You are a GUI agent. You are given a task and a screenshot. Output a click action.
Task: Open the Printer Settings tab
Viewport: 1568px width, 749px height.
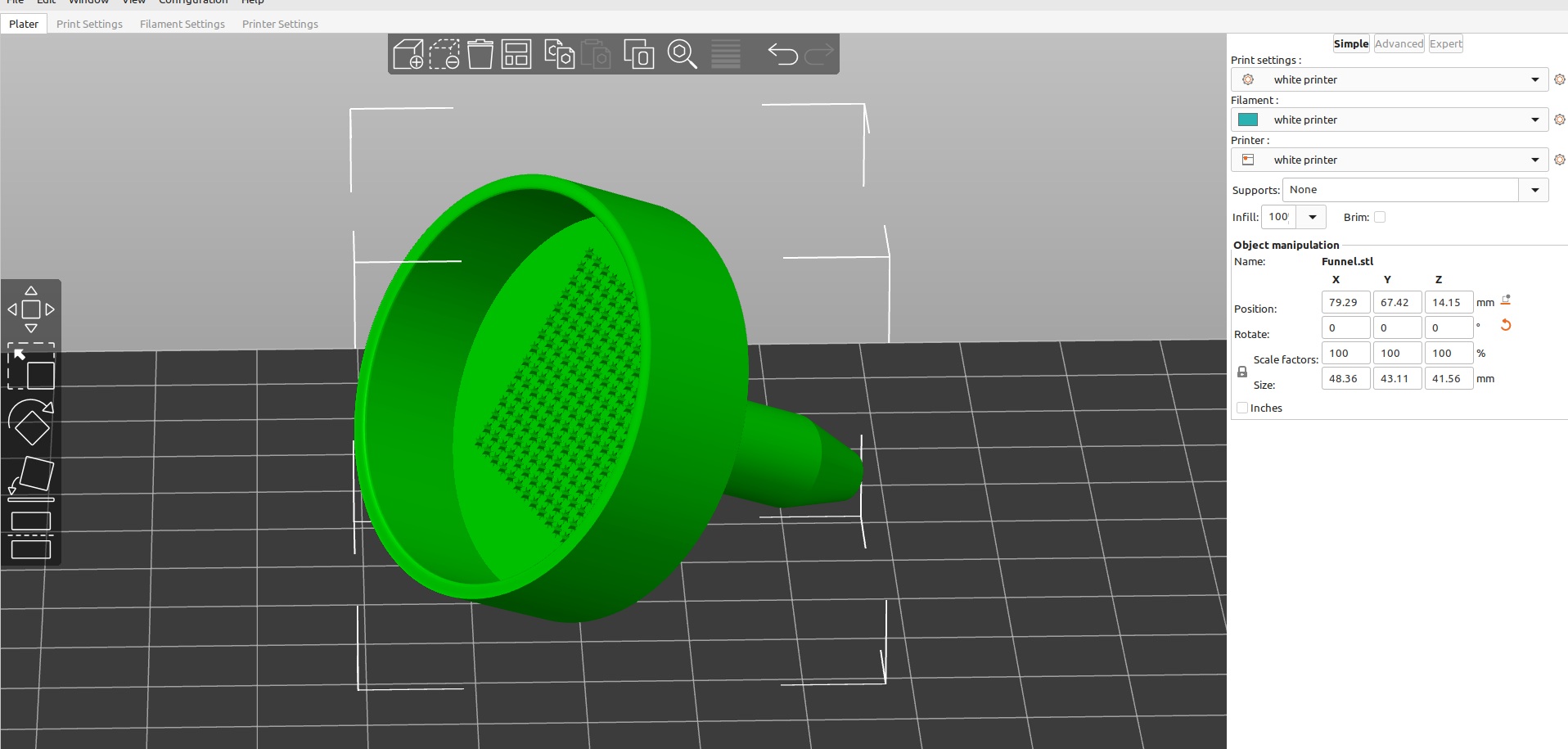280,24
